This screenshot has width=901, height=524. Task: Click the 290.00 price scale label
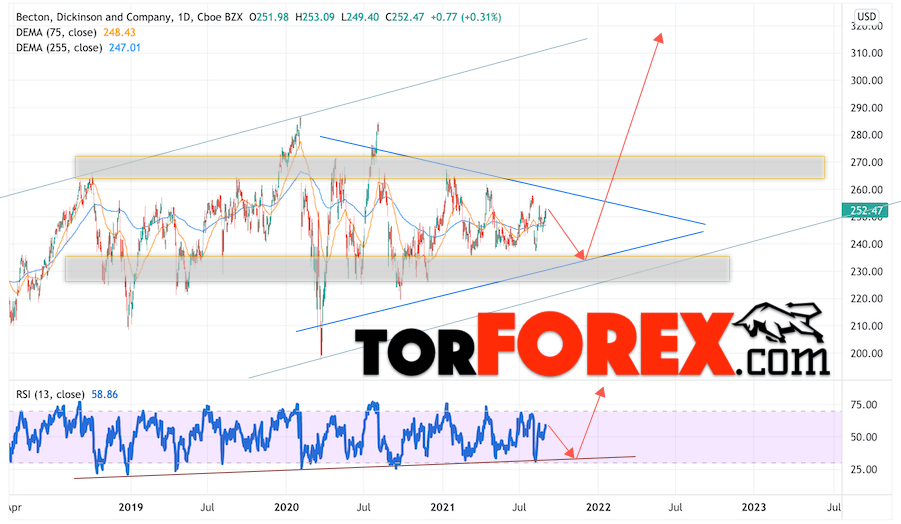point(867,107)
